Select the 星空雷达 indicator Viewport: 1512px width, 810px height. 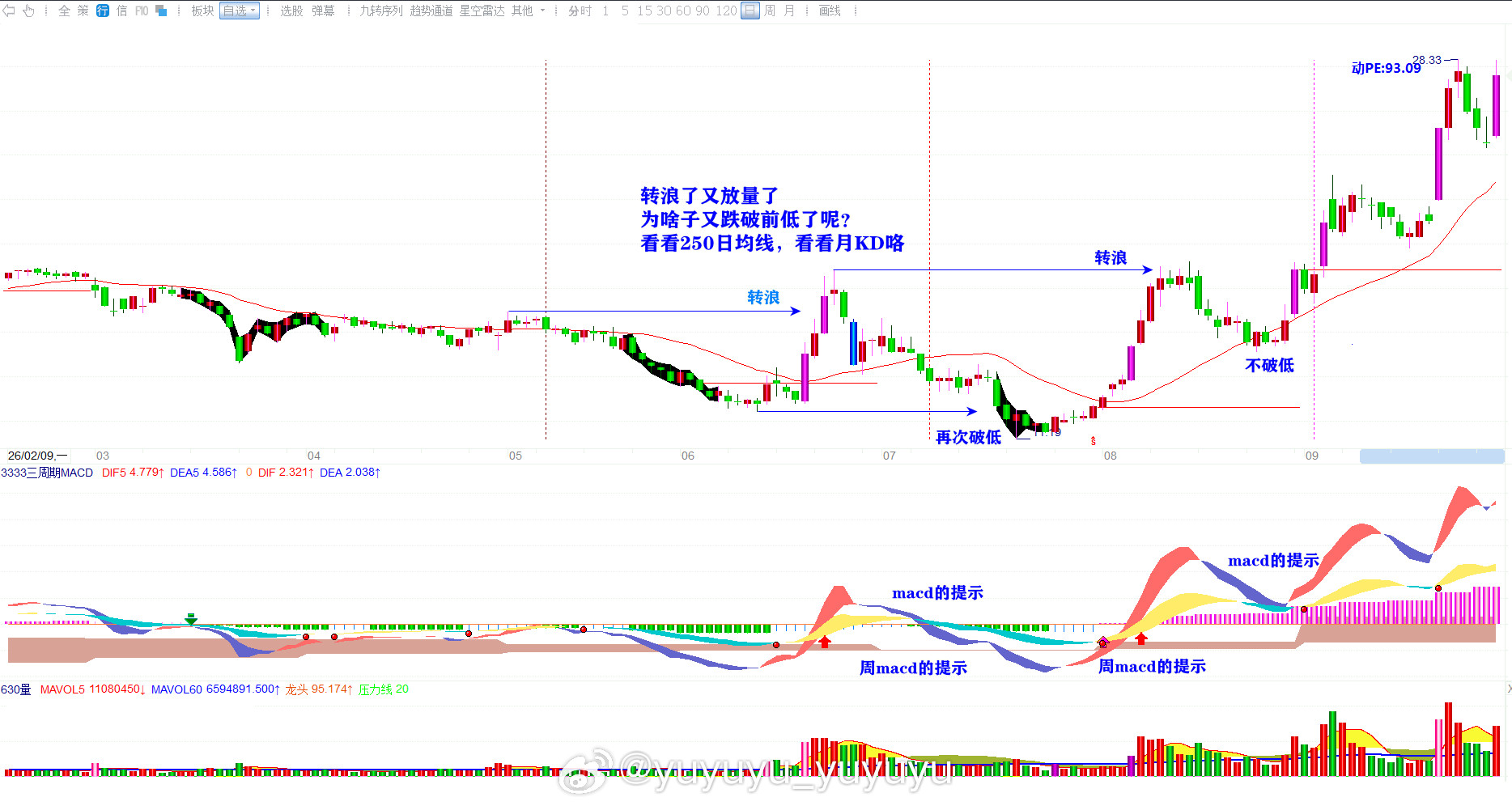[x=482, y=11]
